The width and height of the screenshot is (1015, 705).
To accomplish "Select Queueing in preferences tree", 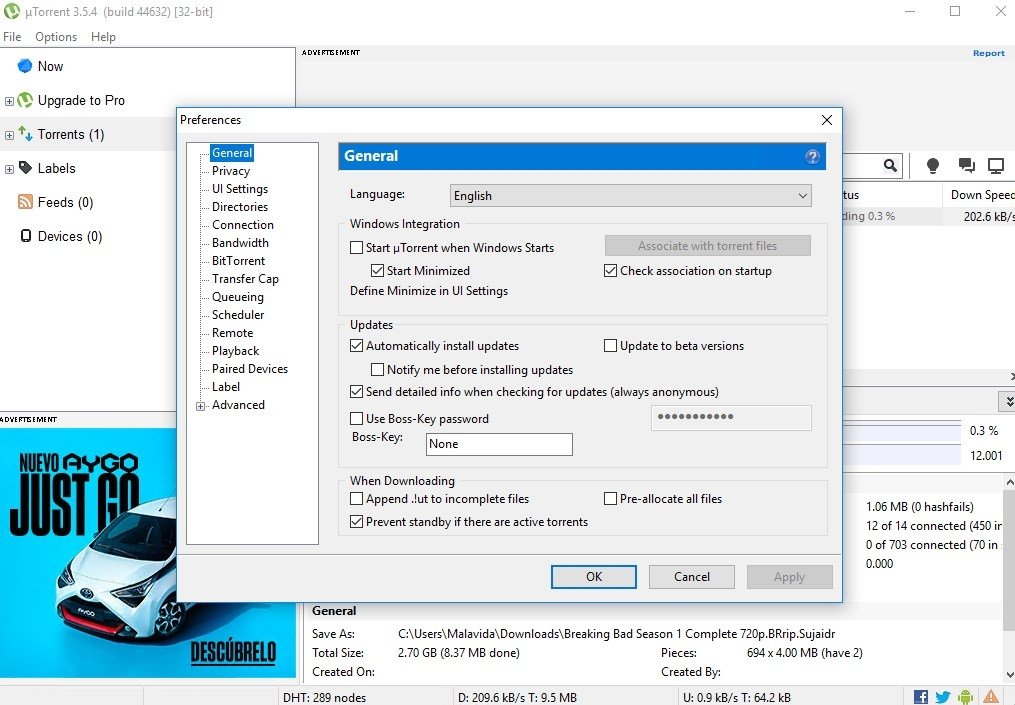I will [x=238, y=297].
